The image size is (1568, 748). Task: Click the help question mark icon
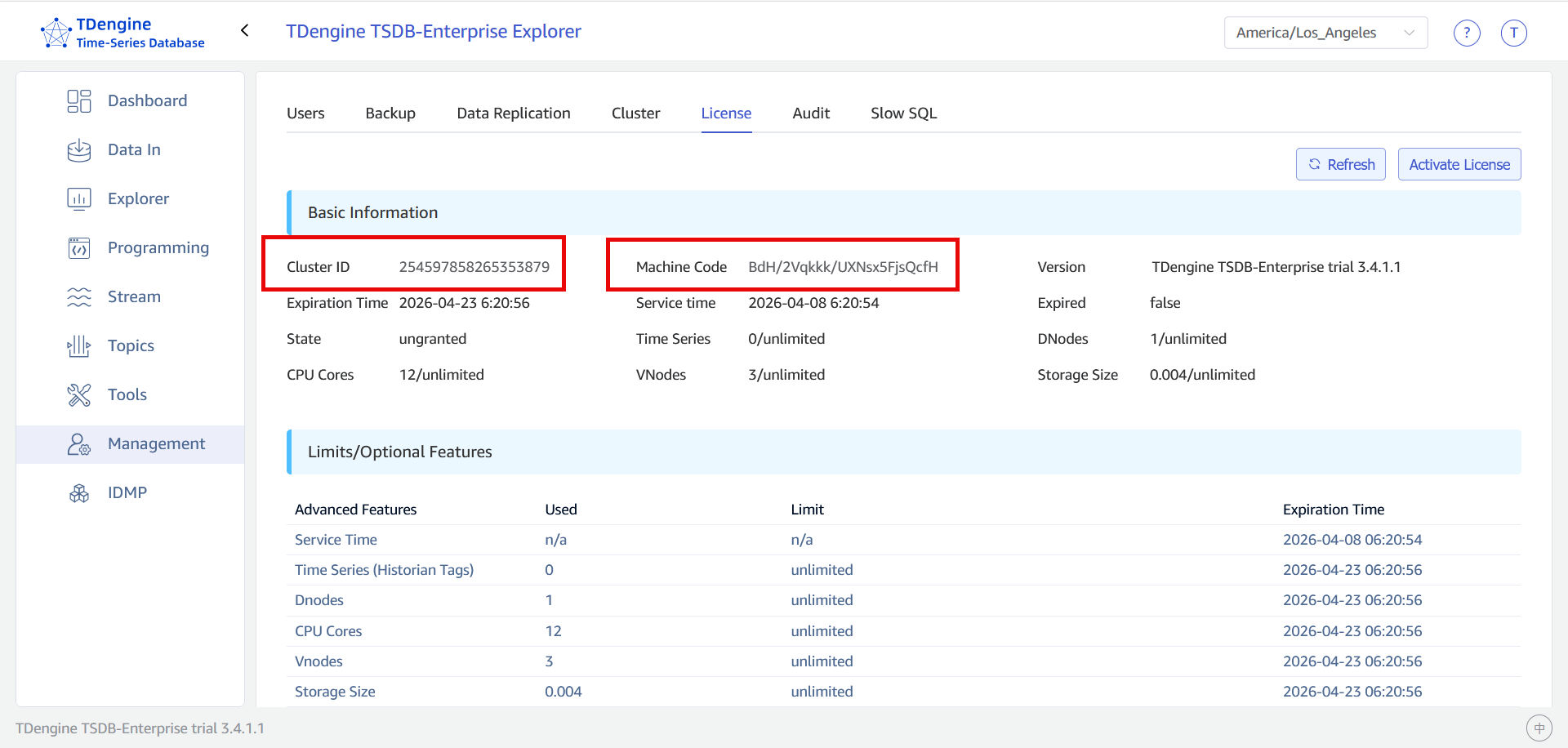[x=1467, y=33]
